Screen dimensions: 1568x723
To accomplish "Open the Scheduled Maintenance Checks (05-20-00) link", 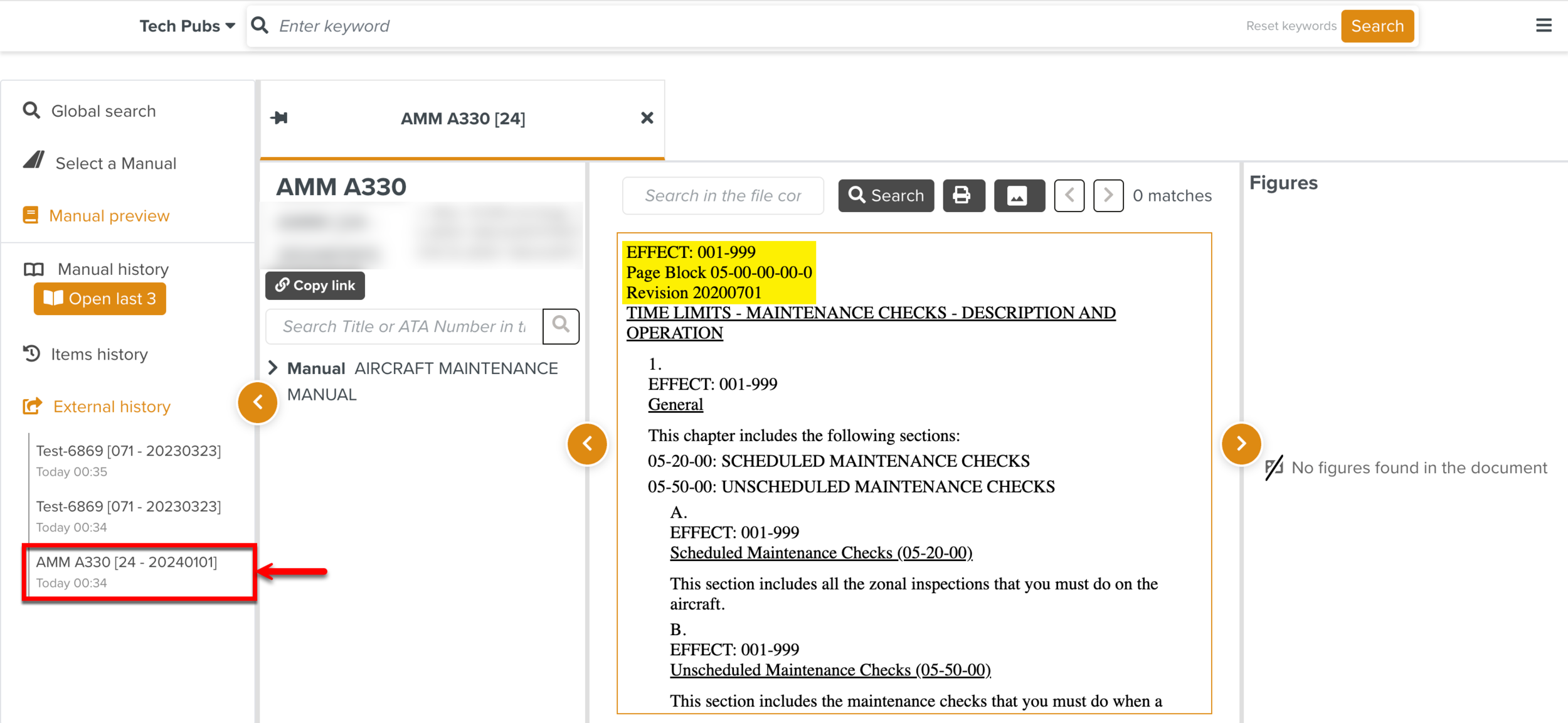I will [820, 553].
